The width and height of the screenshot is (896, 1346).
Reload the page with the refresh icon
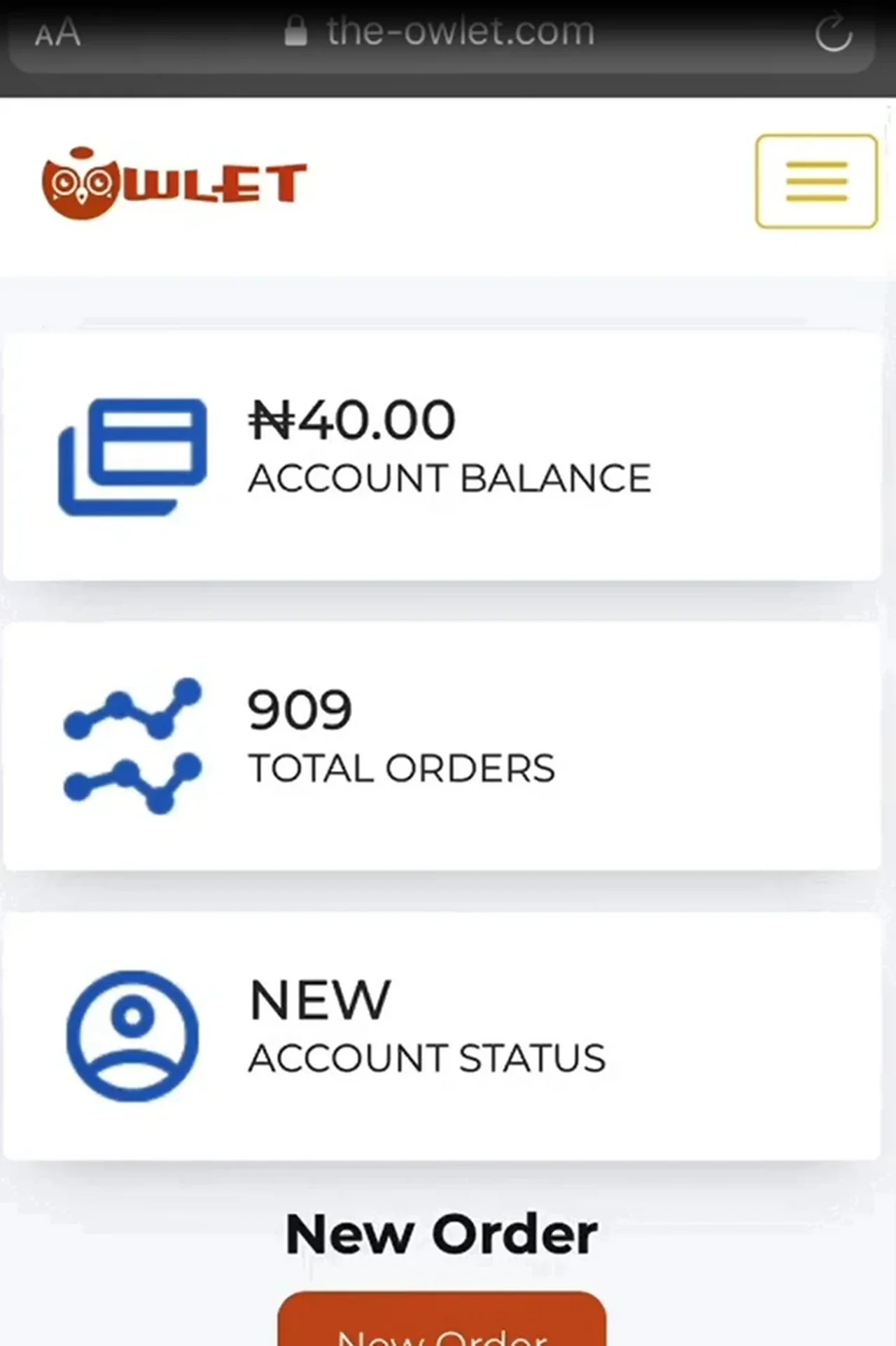click(x=833, y=33)
